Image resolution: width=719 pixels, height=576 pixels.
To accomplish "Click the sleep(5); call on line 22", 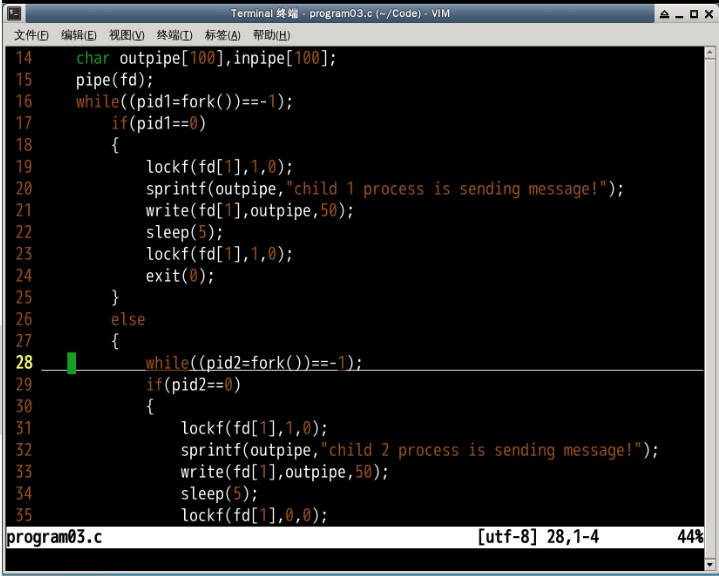I will point(180,232).
